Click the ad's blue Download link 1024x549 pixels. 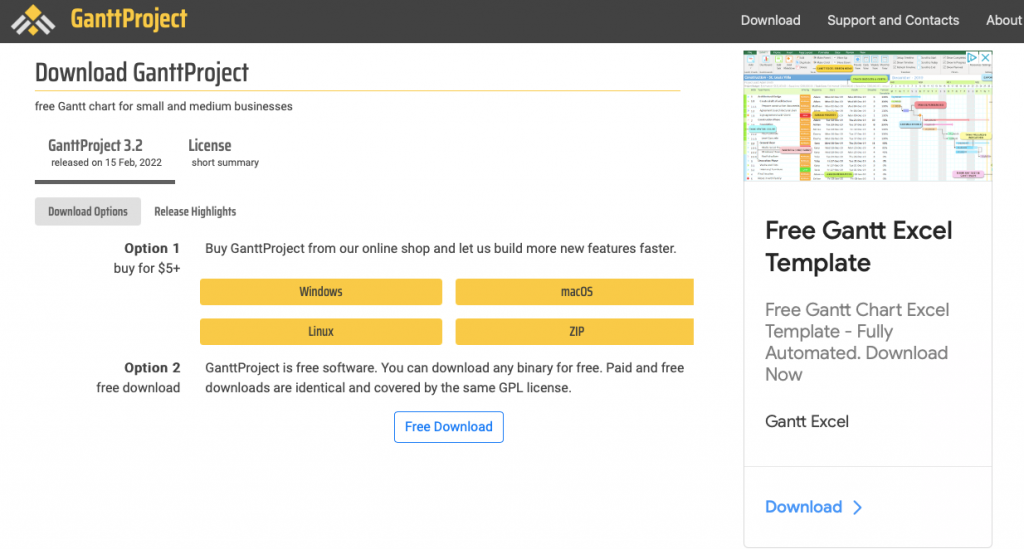click(803, 507)
